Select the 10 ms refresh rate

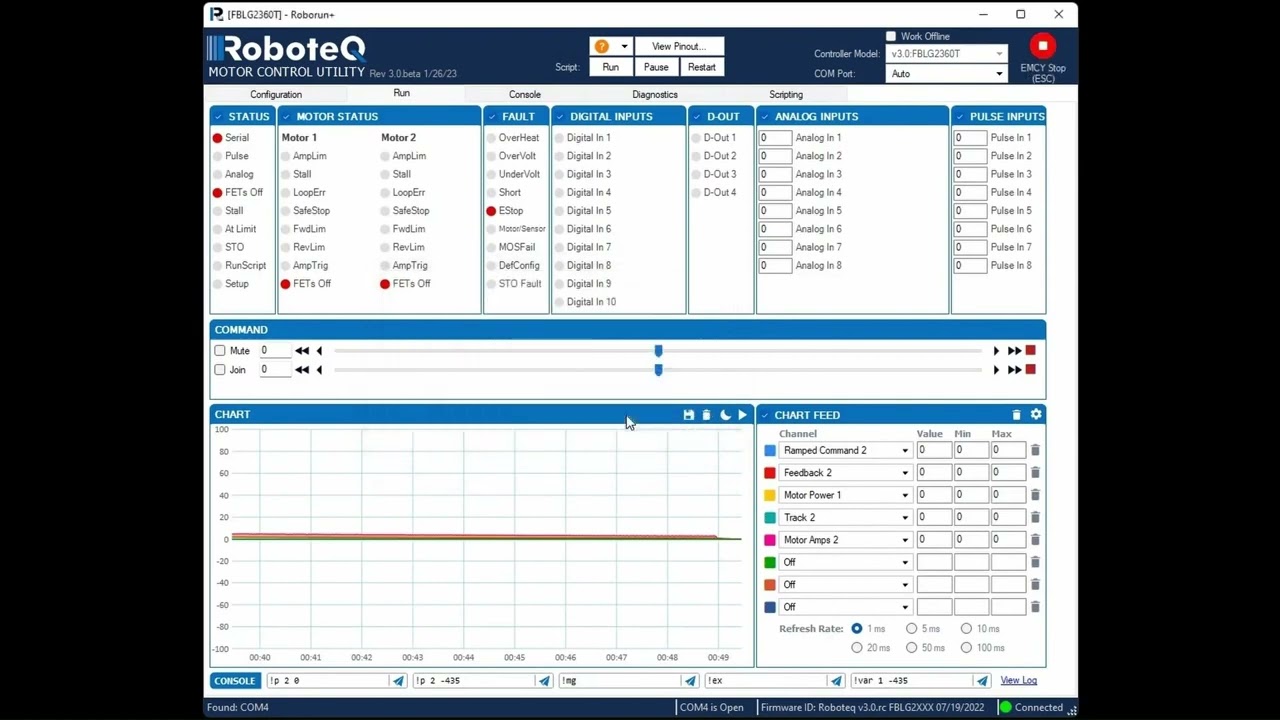966,629
